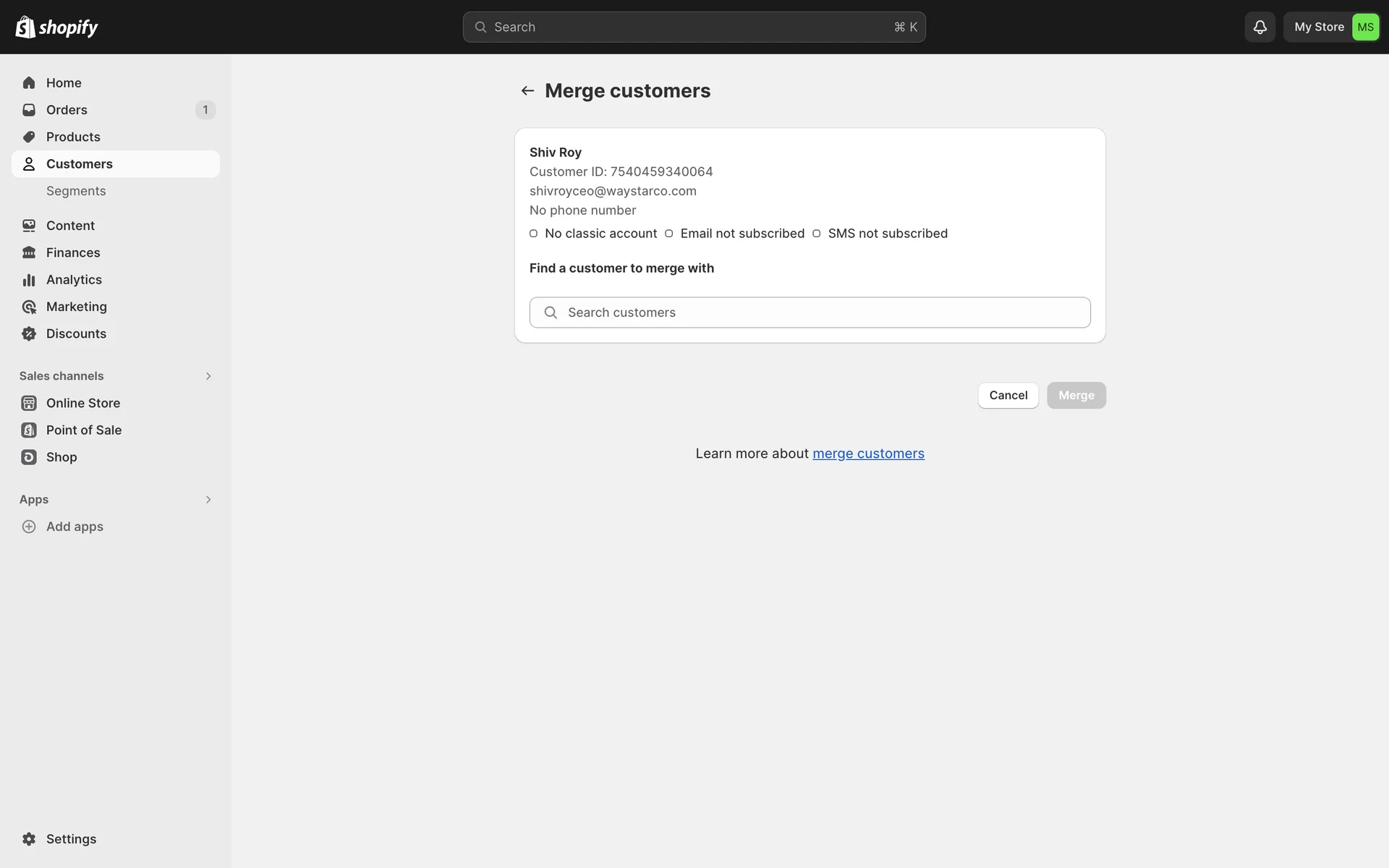Click the Analytics bar chart icon

click(29, 280)
